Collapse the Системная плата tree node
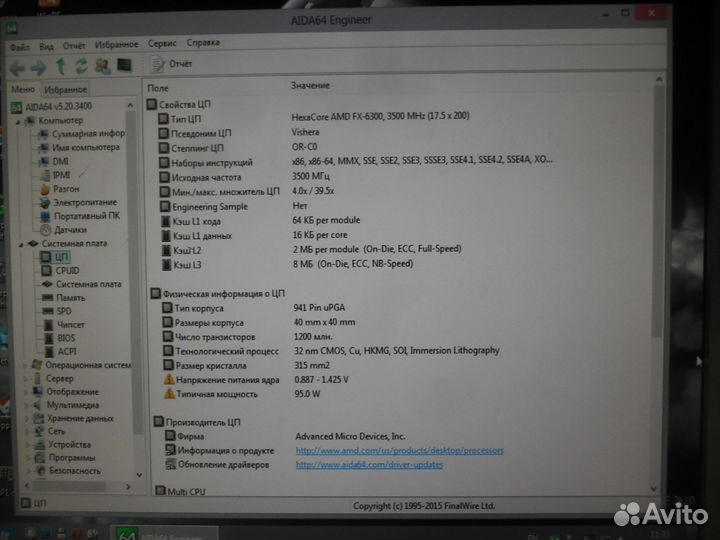This screenshot has height=540, width=720. click(x=21, y=243)
